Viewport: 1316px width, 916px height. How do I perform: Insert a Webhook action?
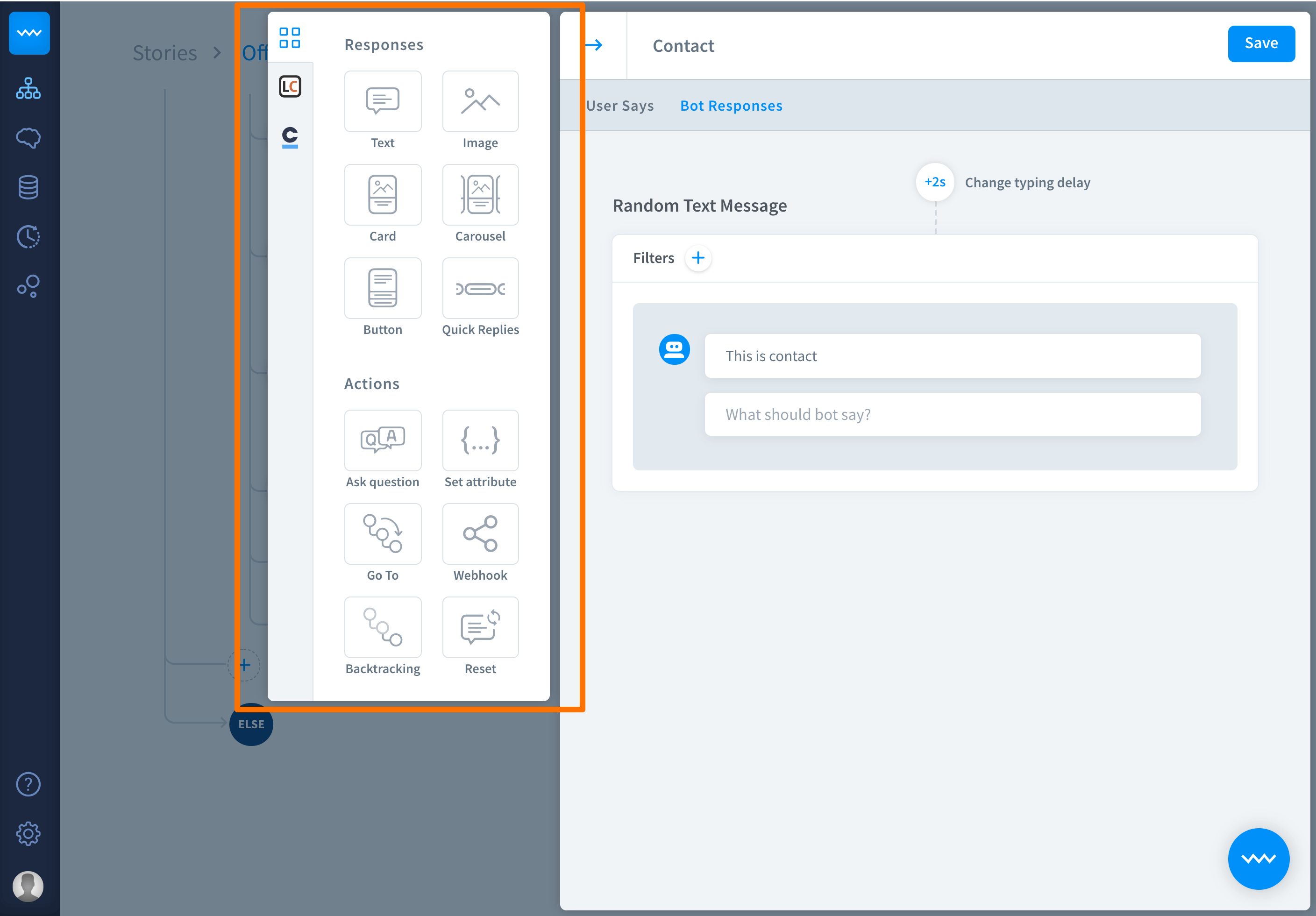(480, 533)
